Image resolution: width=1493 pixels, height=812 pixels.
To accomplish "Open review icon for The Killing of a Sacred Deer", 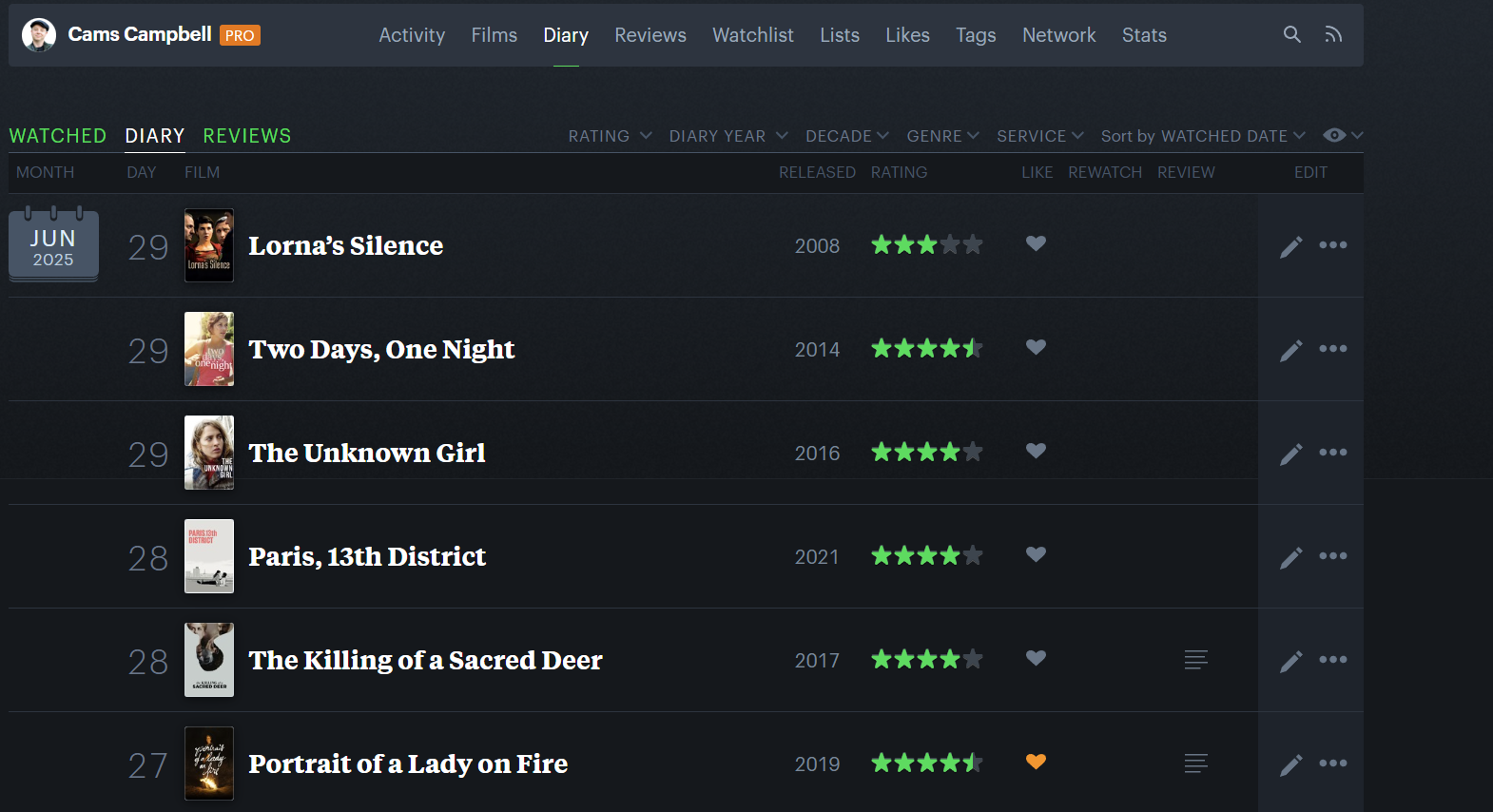I will [x=1195, y=660].
